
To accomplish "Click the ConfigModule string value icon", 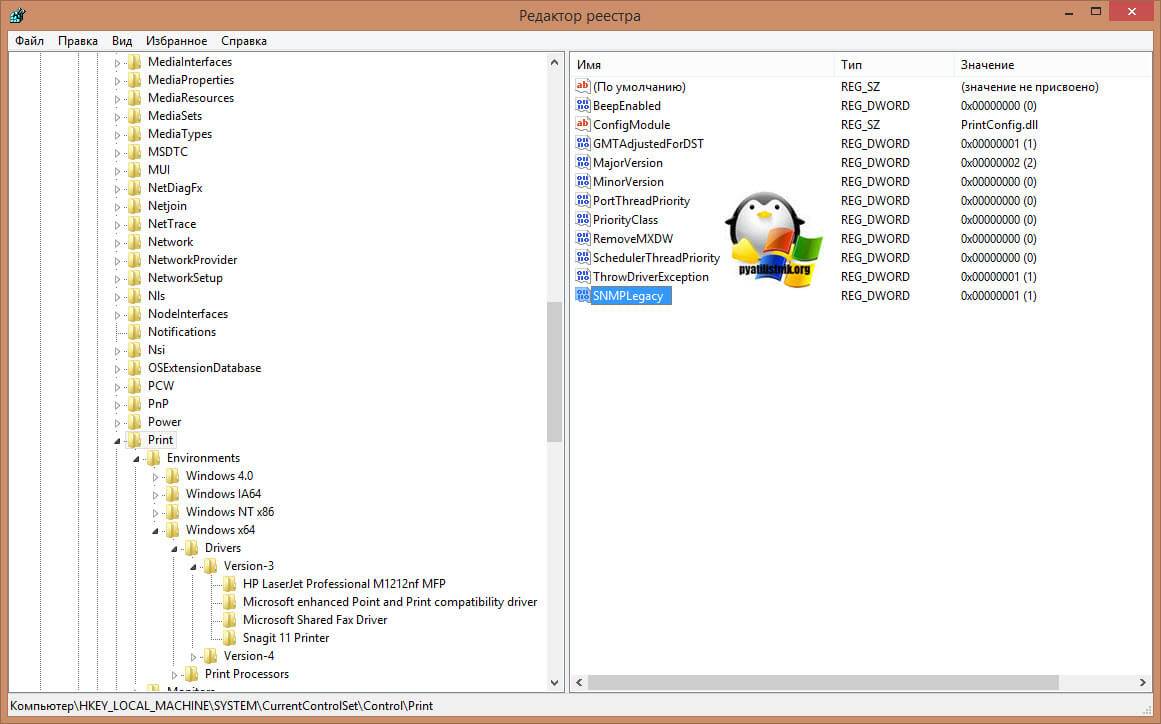I will pos(584,125).
